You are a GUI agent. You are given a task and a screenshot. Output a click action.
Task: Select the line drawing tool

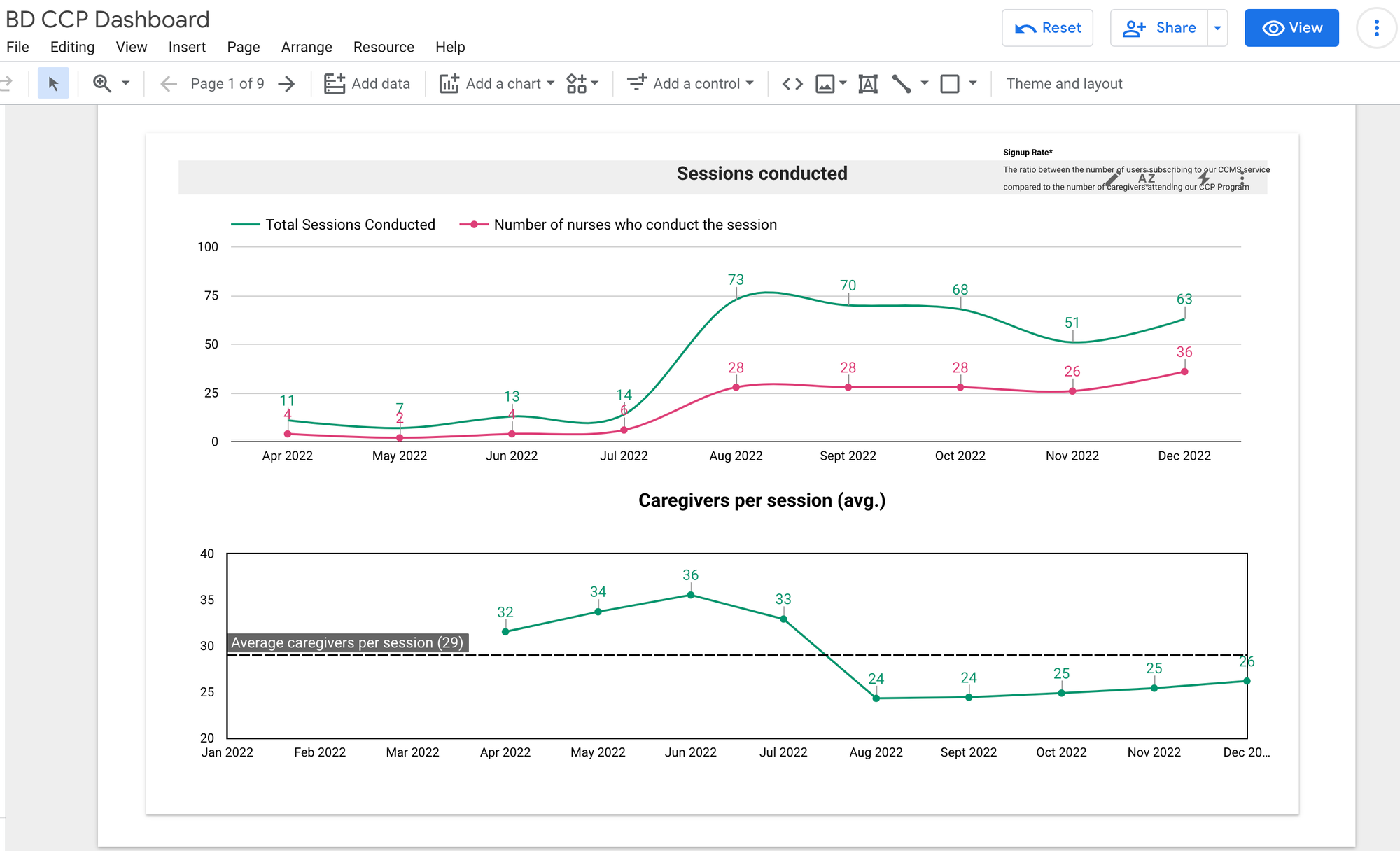(x=902, y=84)
